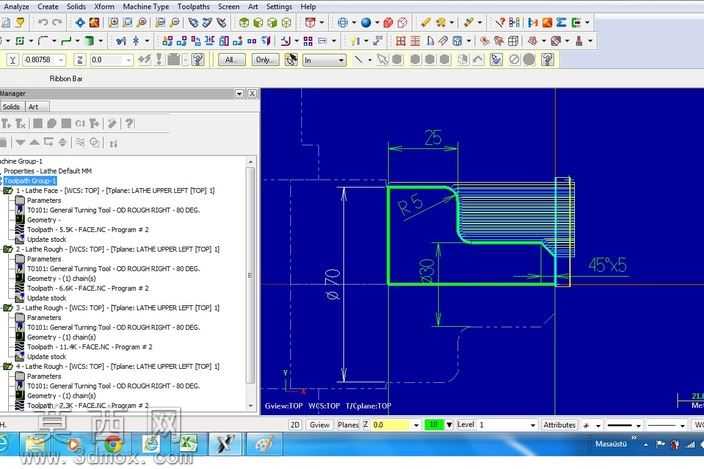The width and height of the screenshot is (704, 469).
Task: Click the blue shaded sphere icon
Action: point(366,22)
